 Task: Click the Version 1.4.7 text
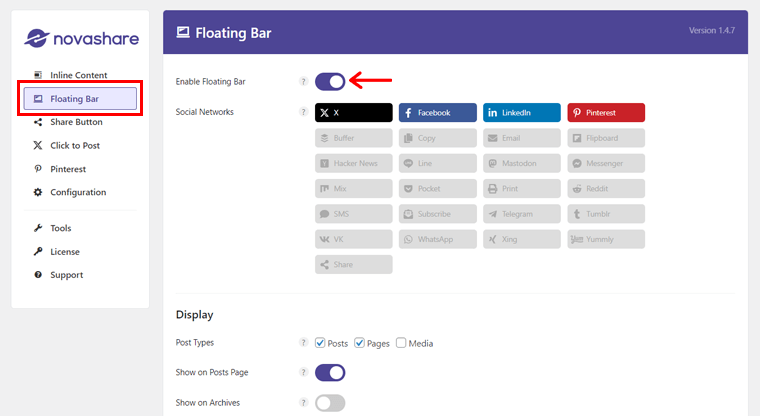[712, 31]
